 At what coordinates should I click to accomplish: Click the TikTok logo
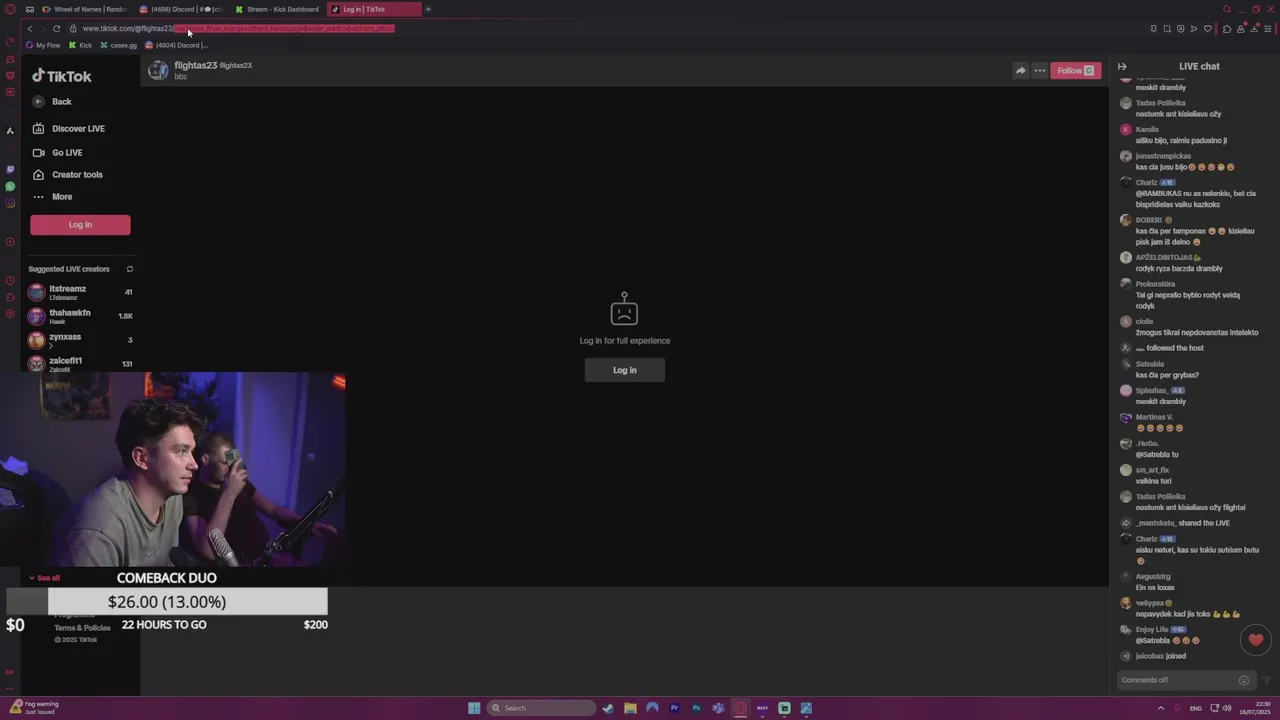61,76
